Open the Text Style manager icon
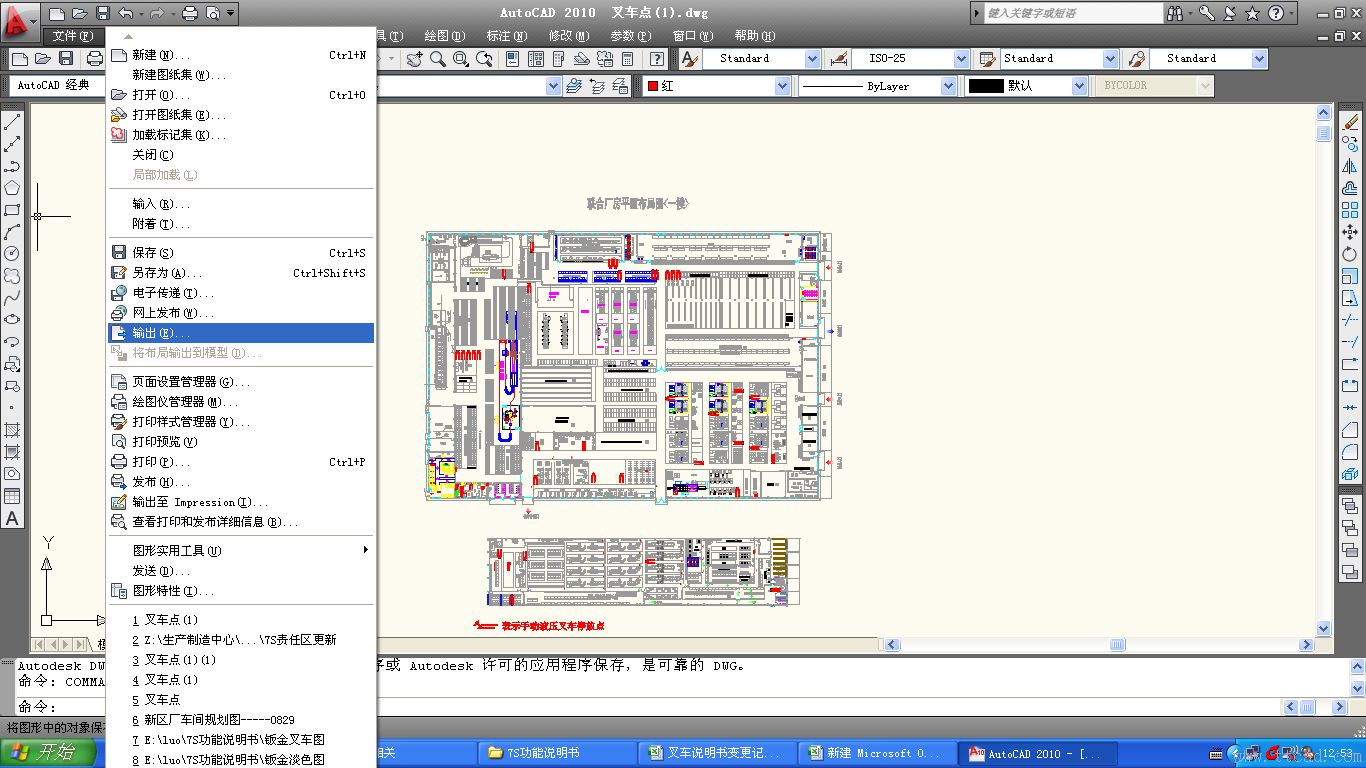 690,59
